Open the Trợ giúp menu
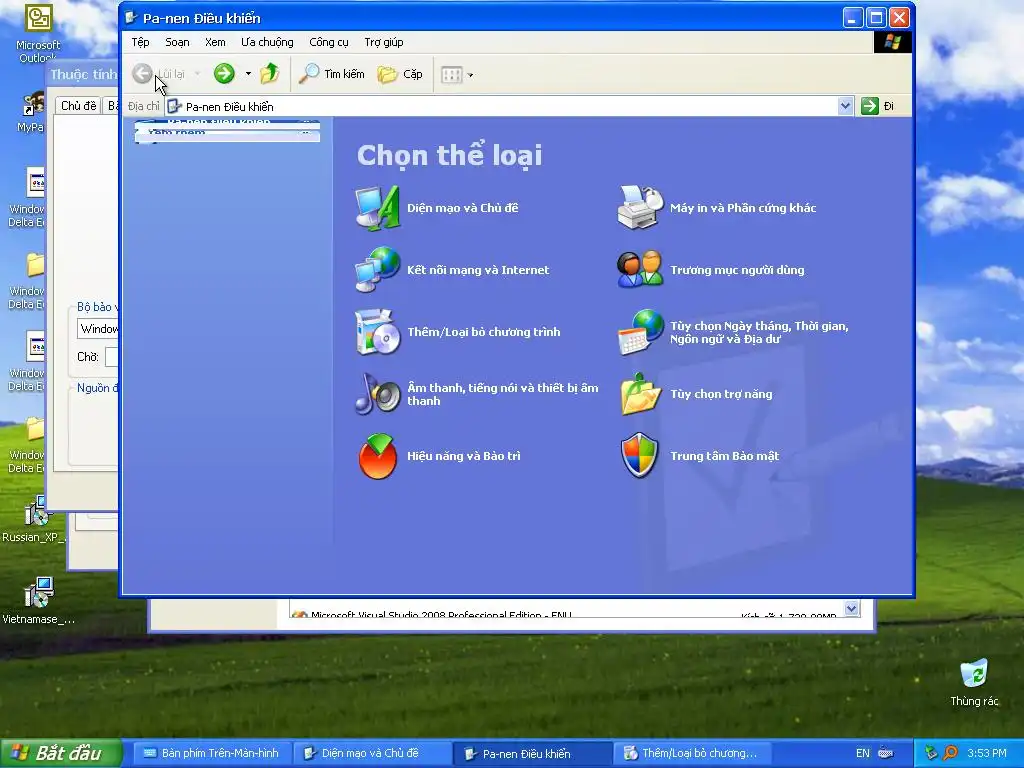This screenshot has width=1024, height=768. (384, 42)
